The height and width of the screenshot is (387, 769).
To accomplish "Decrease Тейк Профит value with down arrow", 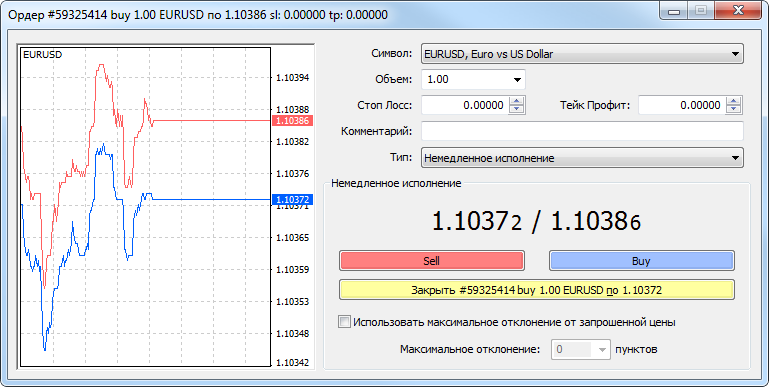I will tap(734, 109).
